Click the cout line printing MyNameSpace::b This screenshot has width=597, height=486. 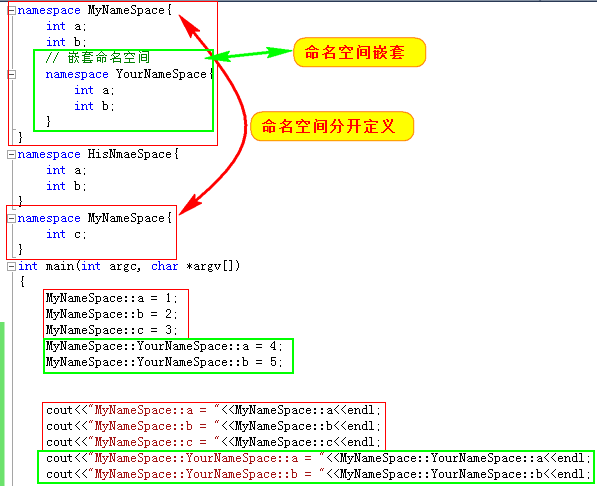pyautogui.click(x=213, y=426)
